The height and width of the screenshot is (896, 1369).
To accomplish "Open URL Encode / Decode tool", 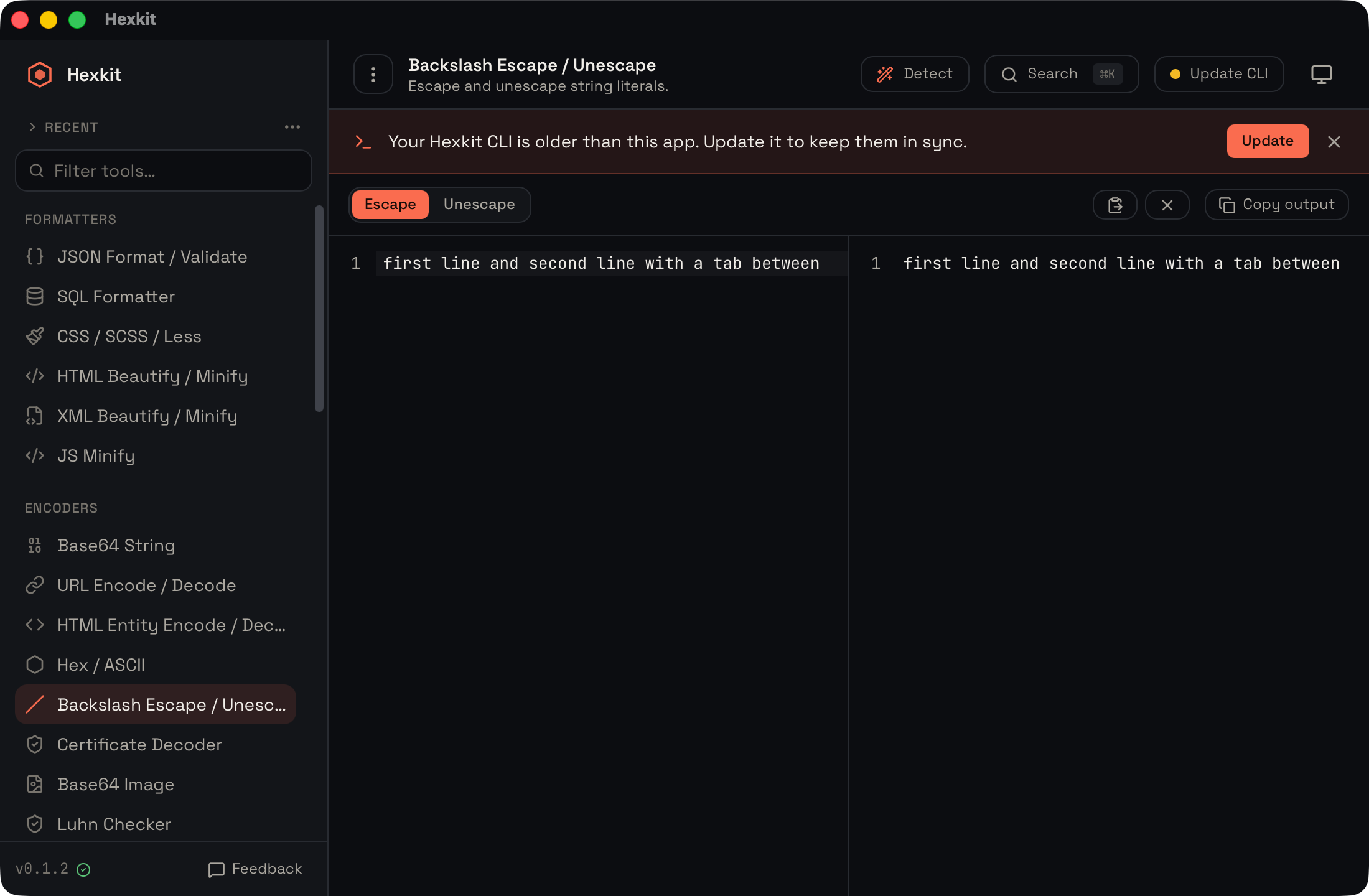I will (156, 586).
